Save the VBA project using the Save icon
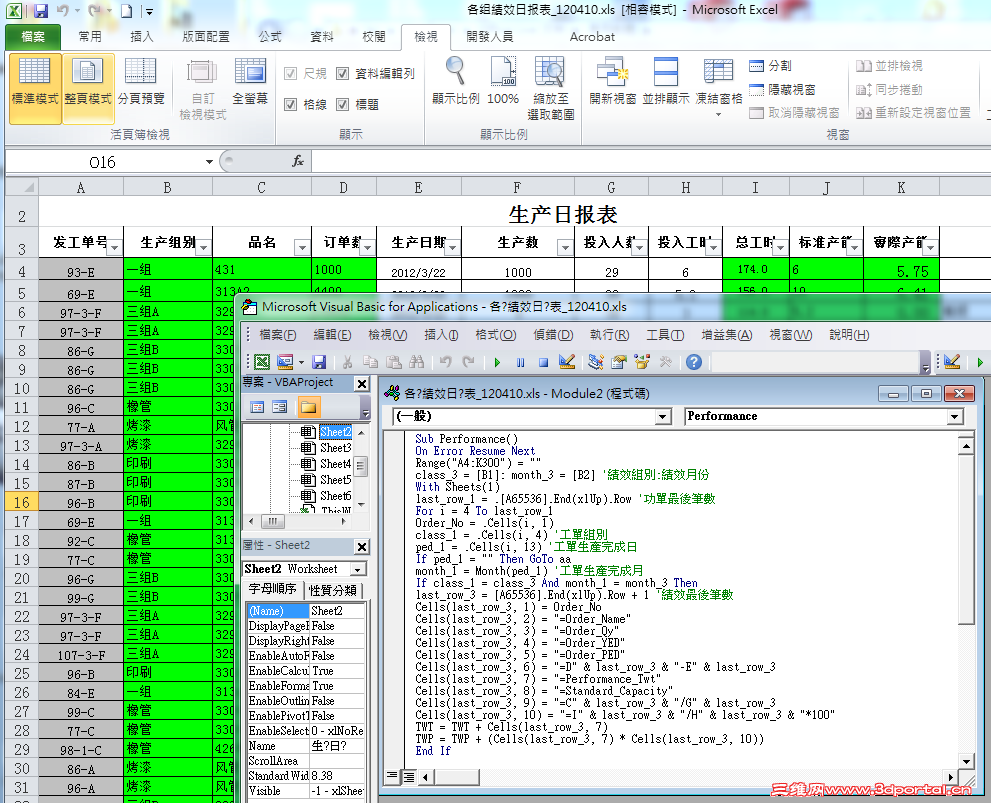991x803 pixels. pyautogui.click(x=319, y=364)
